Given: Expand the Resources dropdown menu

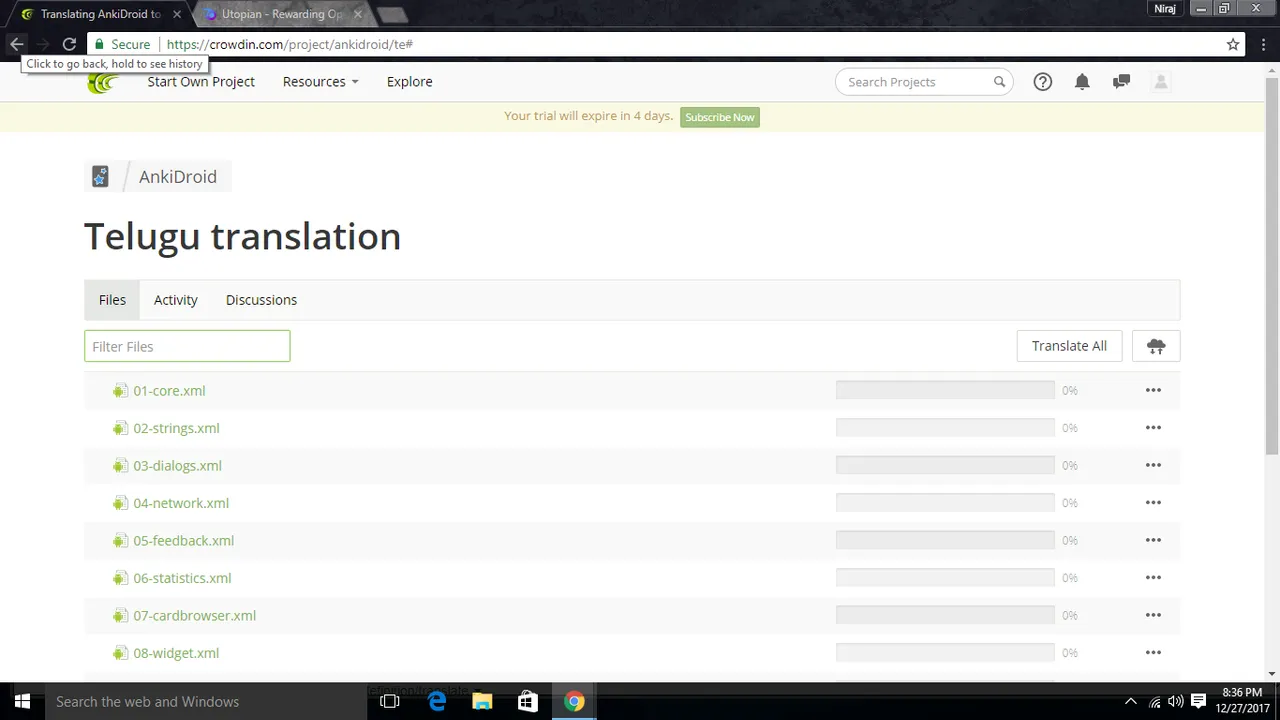Looking at the screenshot, I should coord(320,82).
